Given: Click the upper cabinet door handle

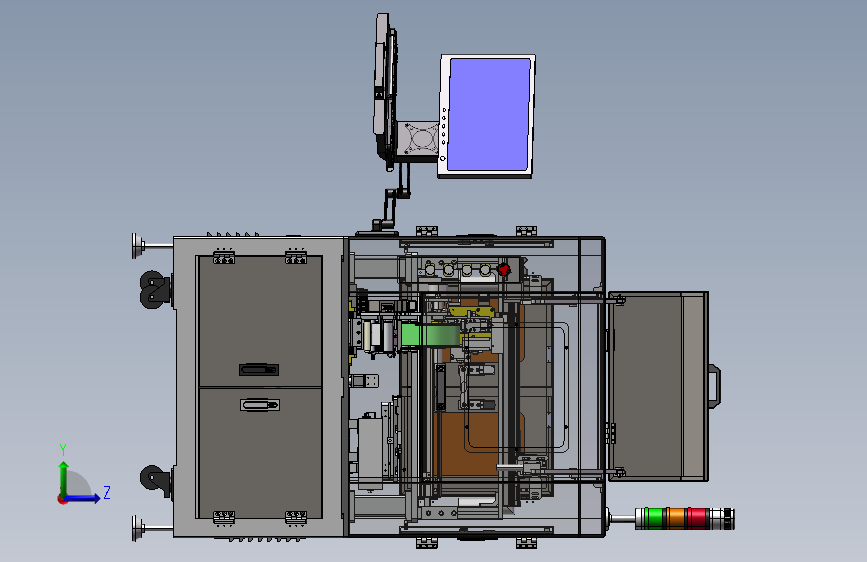Looking at the screenshot, I should pyautogui.click(x=259, y=370).
